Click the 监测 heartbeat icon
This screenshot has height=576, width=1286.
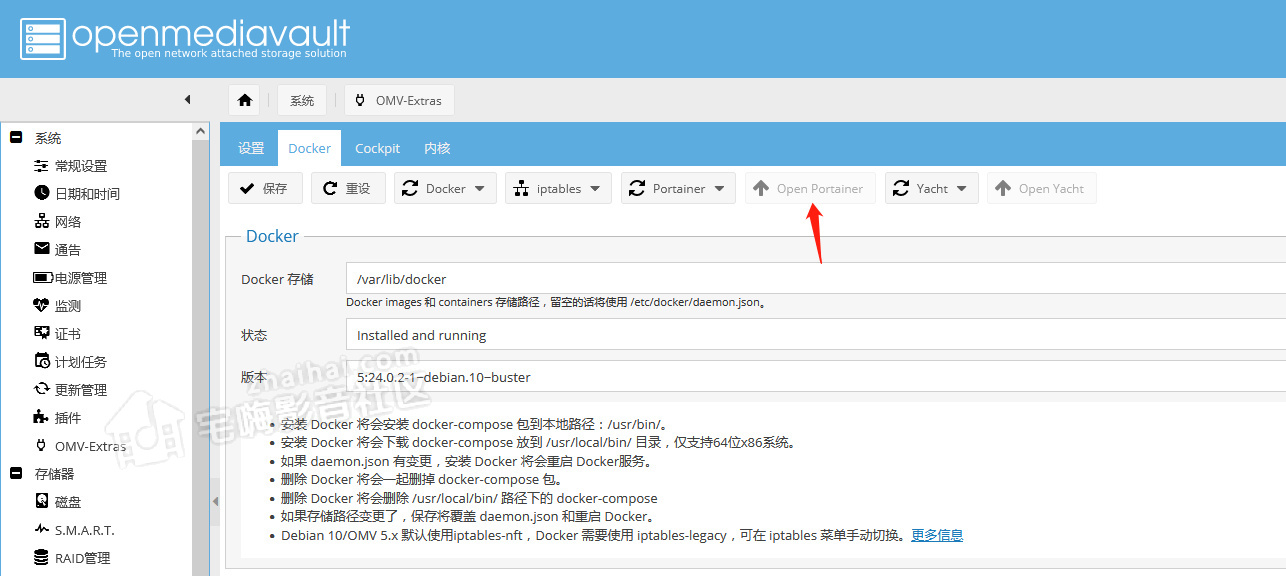pyautogui.click(x=41, y=305)
